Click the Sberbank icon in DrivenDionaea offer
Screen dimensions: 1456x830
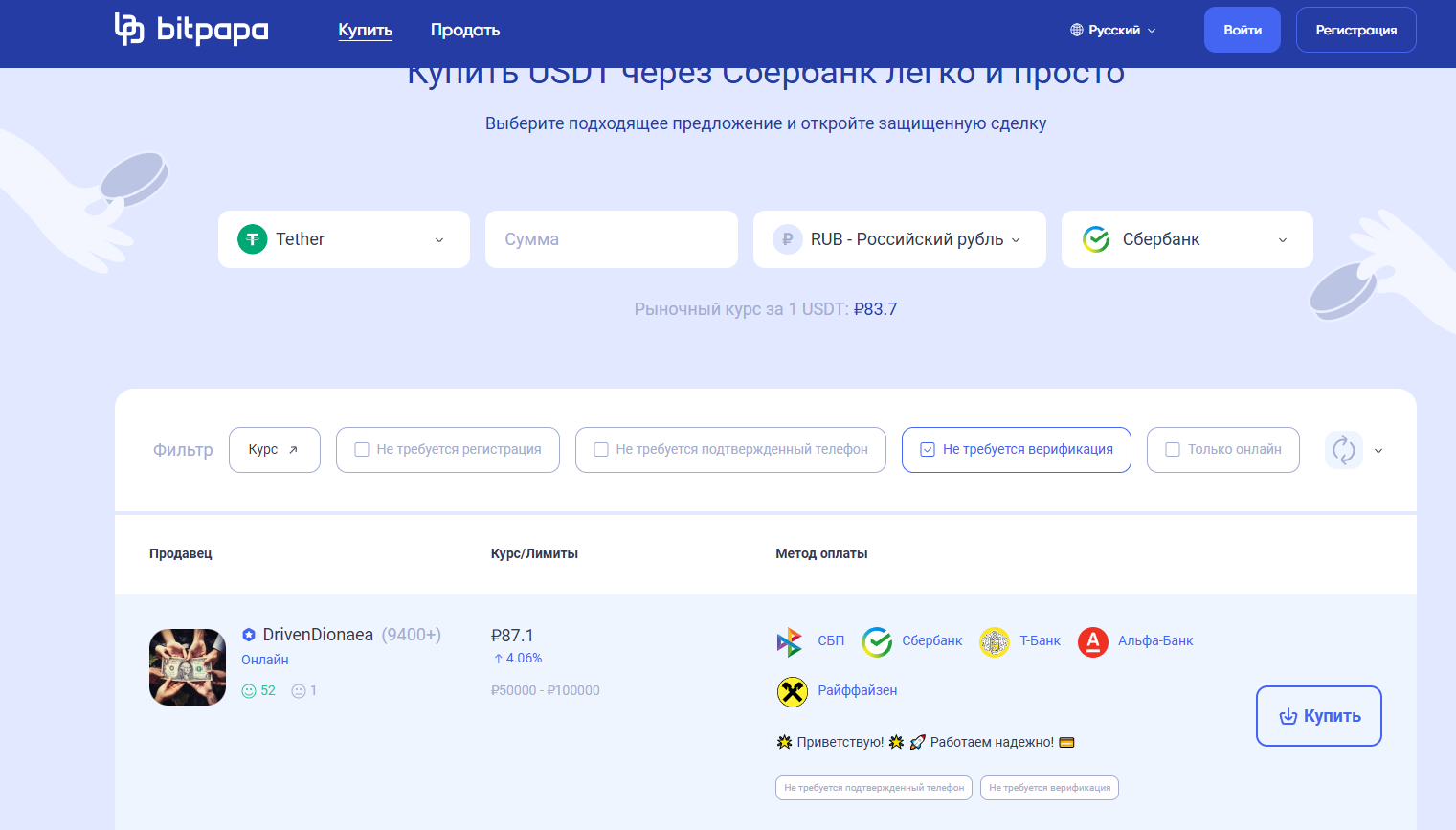(x=877, y=641)
